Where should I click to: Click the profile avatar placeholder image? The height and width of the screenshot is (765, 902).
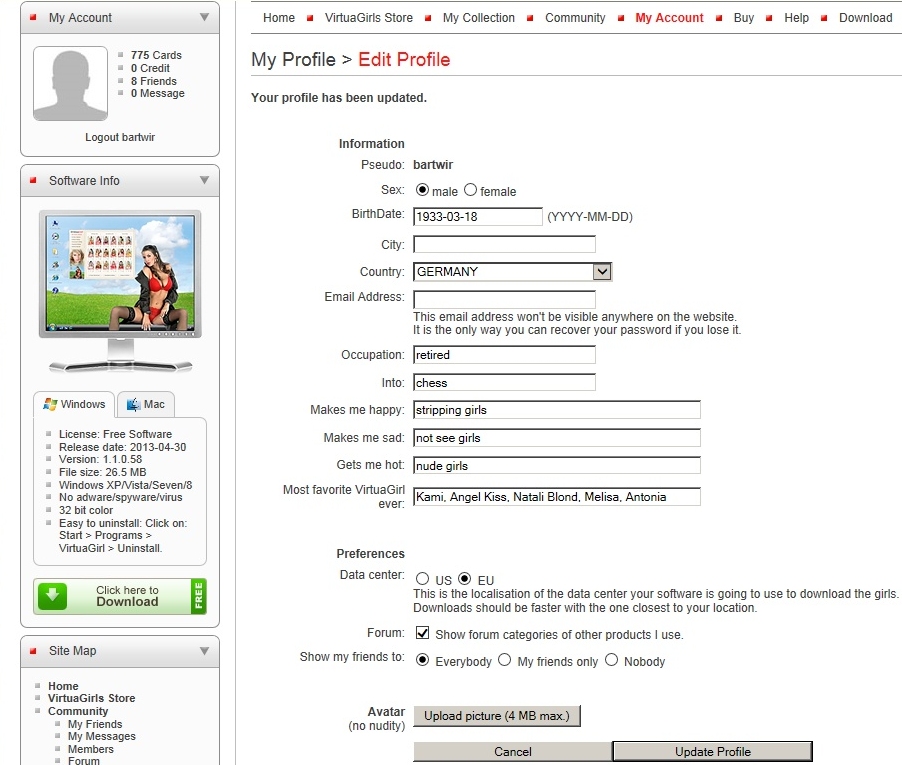click(70, 84)
